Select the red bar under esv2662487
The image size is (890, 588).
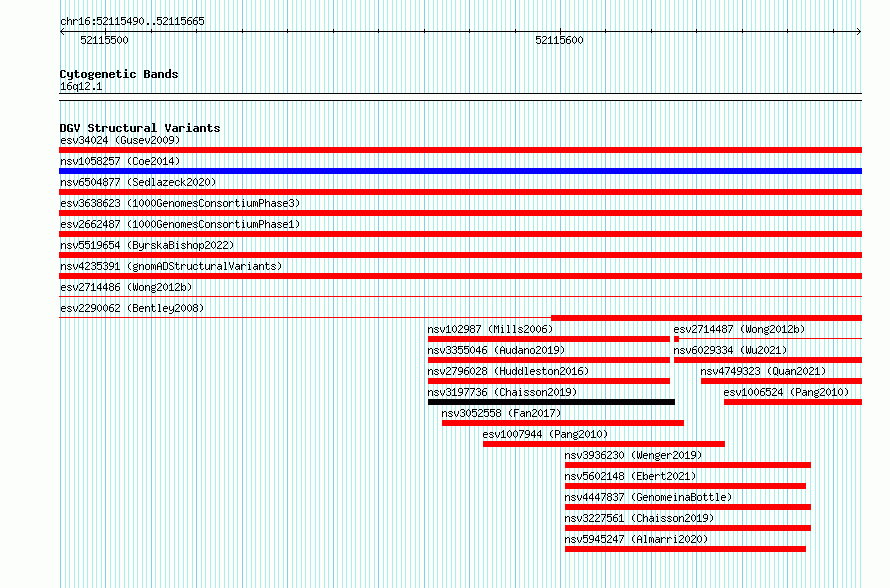coord(460,234)
